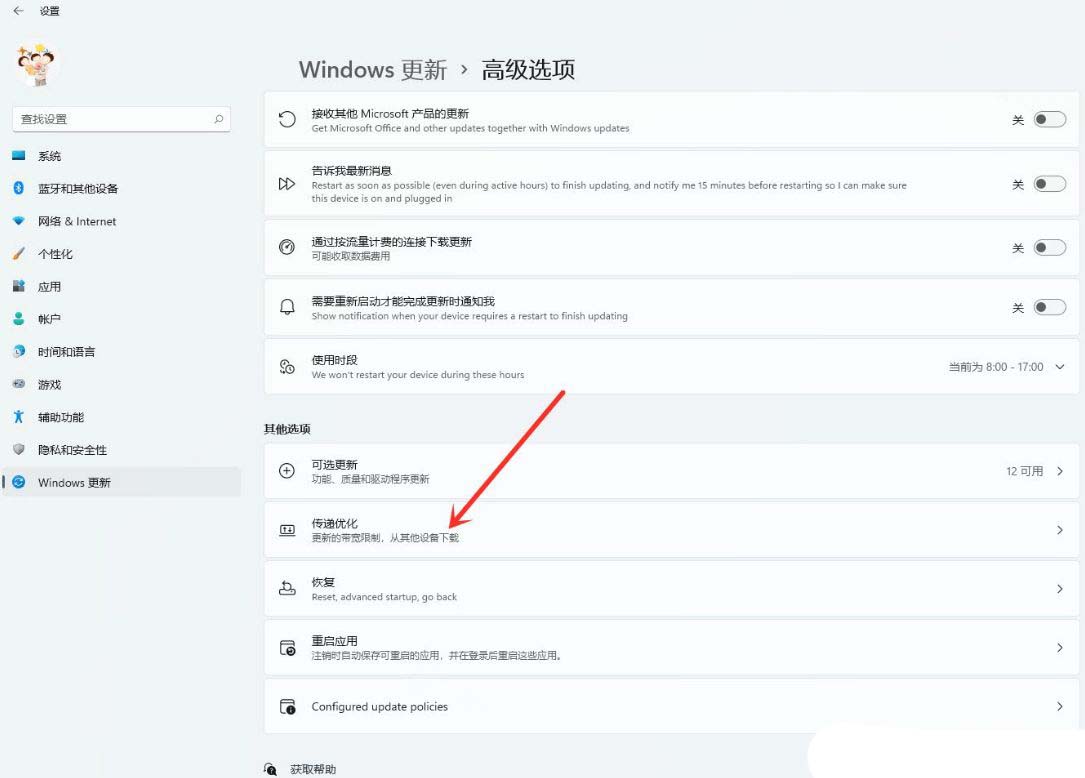
Task: Go to 蓝牙和其他设备 settings
Action: click(x=122, y=188)
